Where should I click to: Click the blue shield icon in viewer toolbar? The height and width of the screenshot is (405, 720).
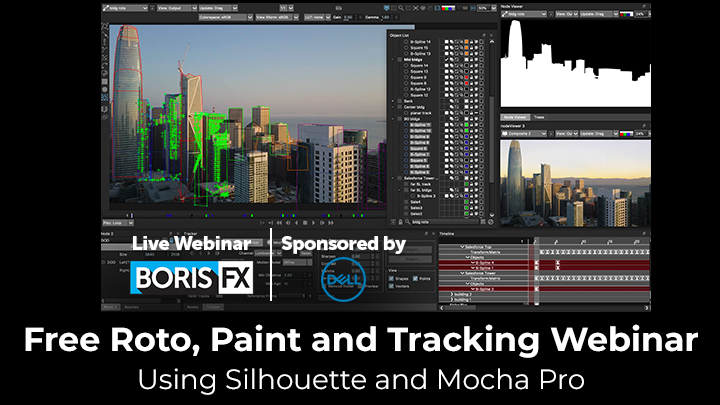click(x=386, y=8)
